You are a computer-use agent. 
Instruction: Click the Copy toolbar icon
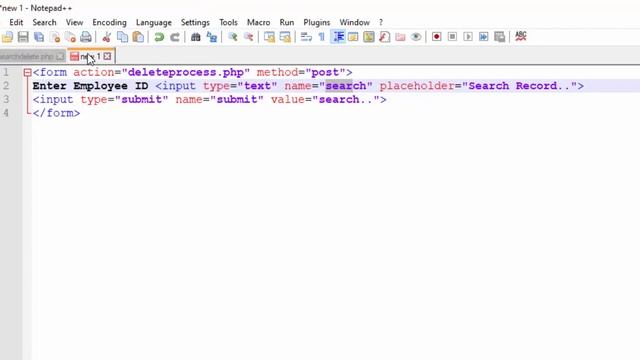(x=122, y=37)
